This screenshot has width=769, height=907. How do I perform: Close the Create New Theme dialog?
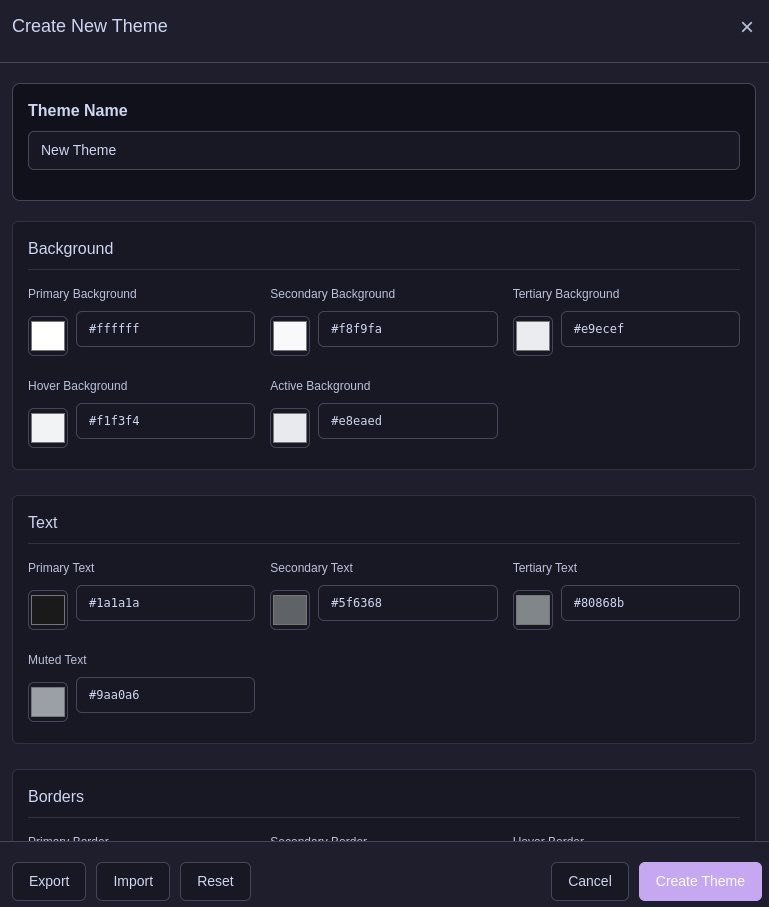pos(746,27)
